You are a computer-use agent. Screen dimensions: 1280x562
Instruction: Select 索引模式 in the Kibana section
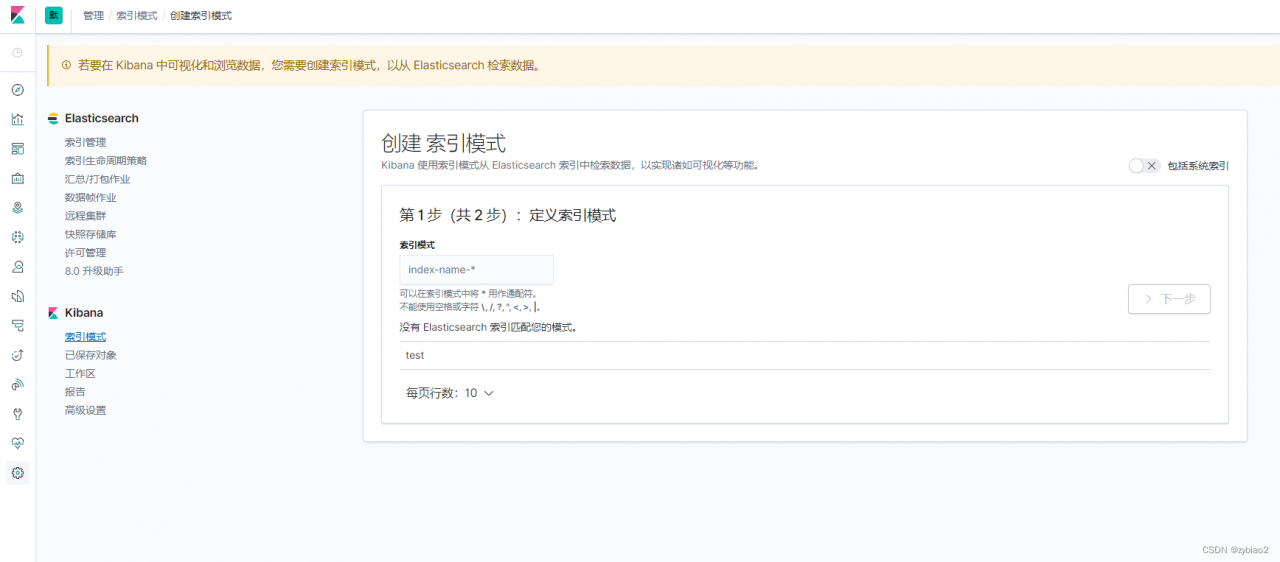click(x=85, y=337)
